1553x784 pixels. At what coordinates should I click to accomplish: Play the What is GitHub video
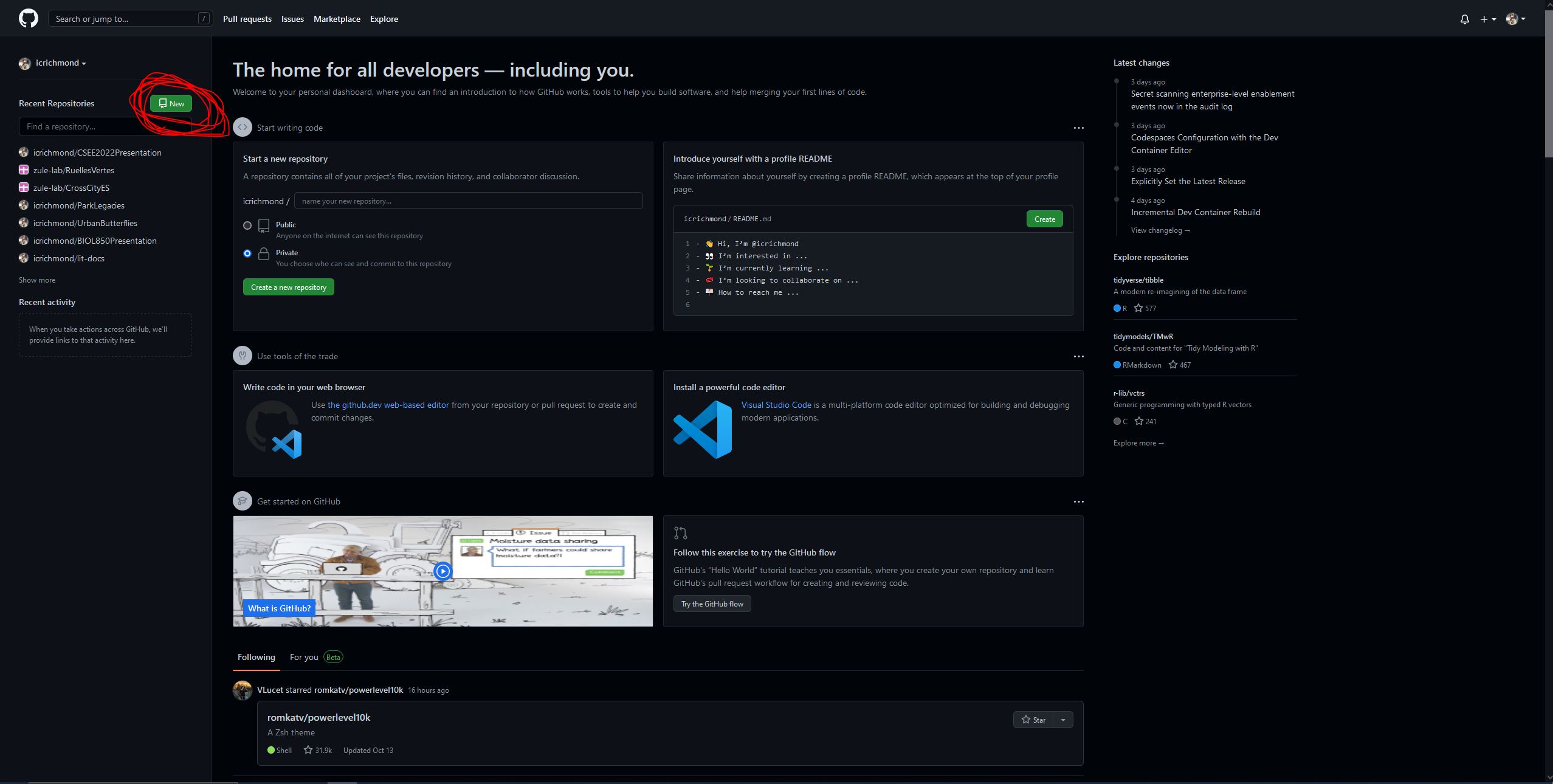(x=443, y=571)
